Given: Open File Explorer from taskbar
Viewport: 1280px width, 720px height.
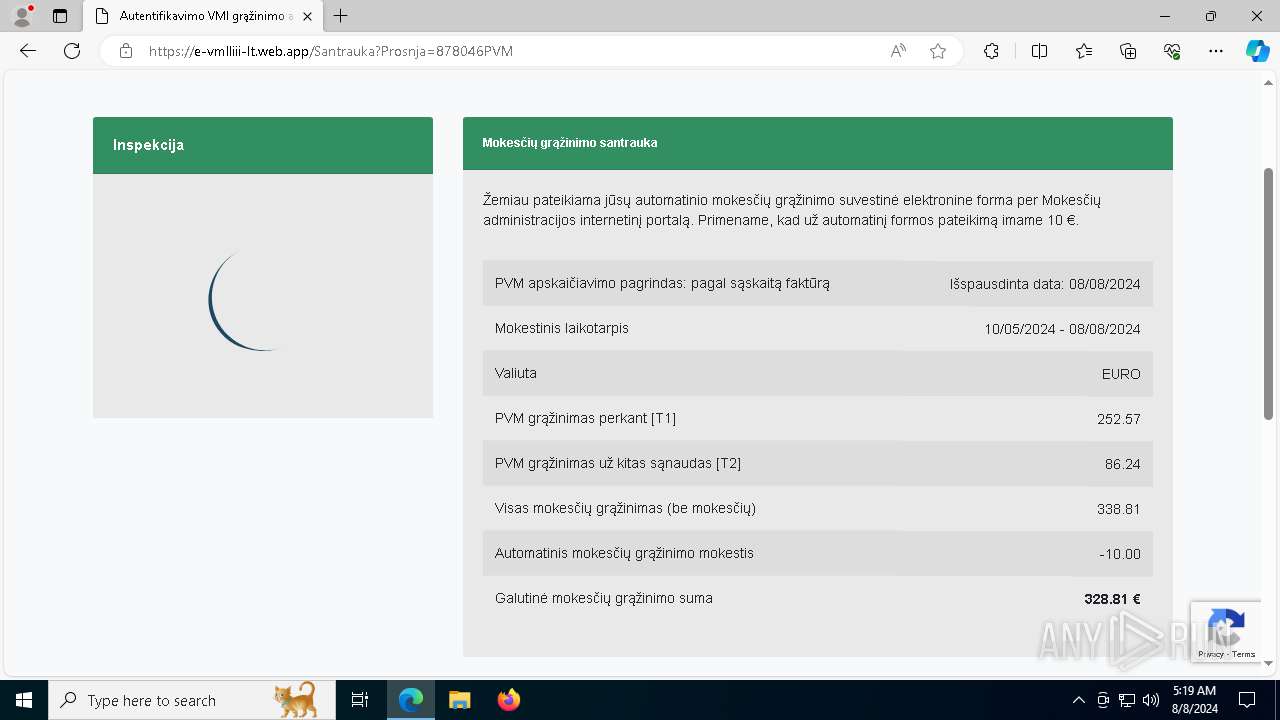Looking at the screenshot, I should 459,700.
